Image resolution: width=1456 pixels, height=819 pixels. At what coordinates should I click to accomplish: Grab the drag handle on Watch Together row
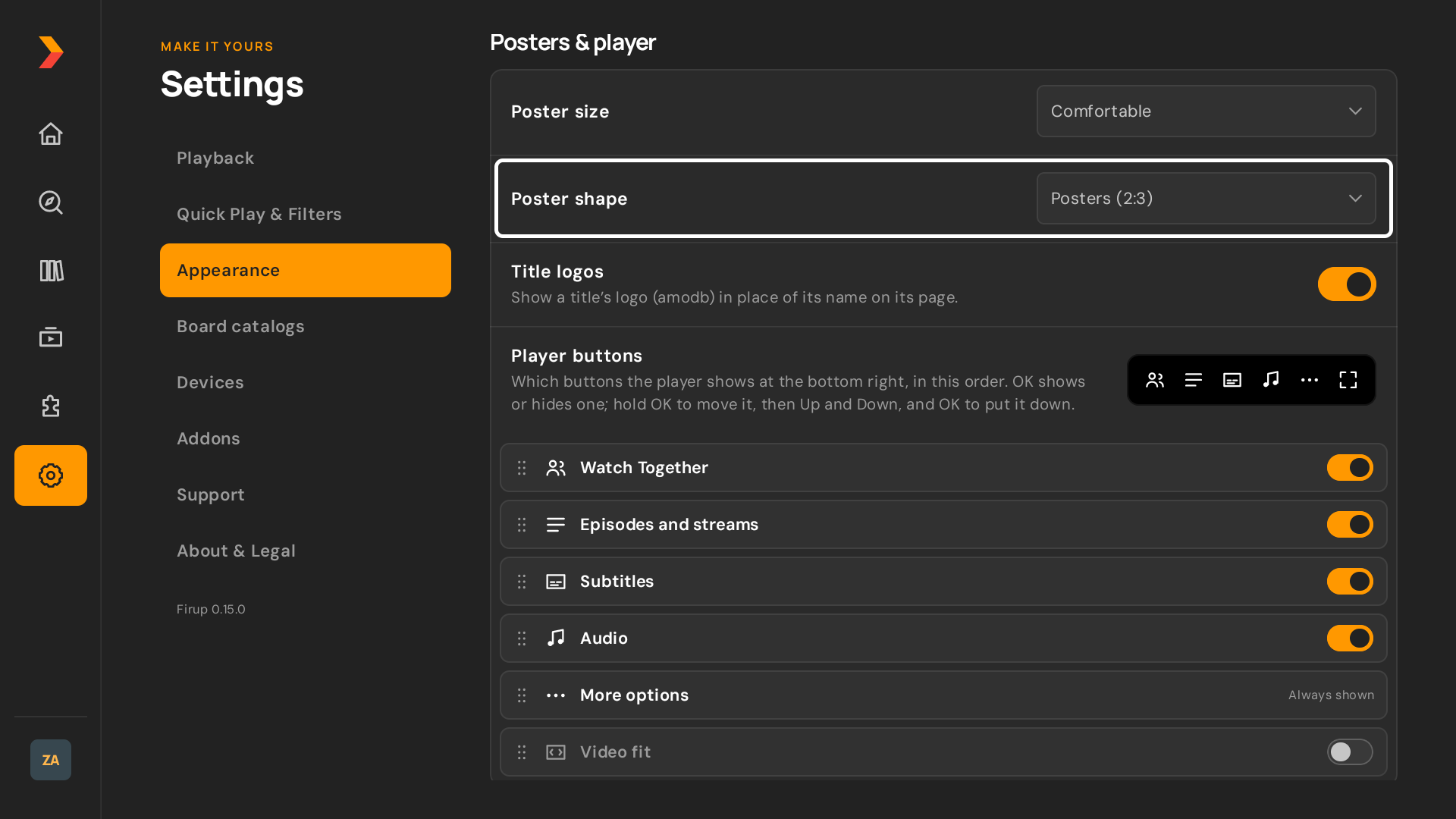click(522, 468)
